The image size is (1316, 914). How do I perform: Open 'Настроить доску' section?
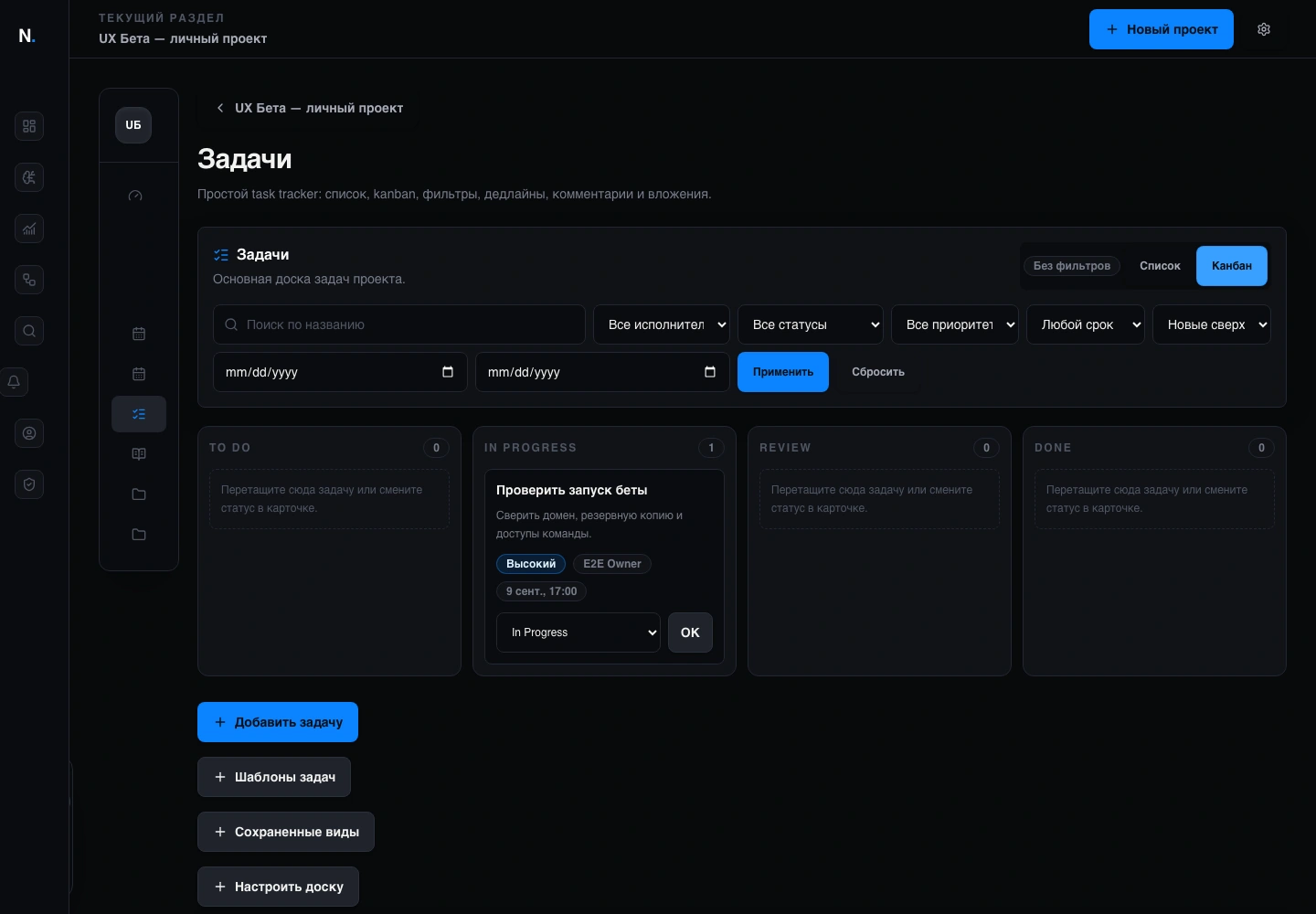[x=278, y=887]
